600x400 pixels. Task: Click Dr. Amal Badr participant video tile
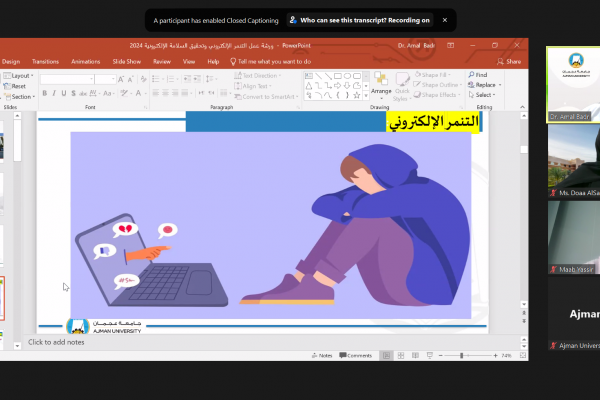point(573,85)
